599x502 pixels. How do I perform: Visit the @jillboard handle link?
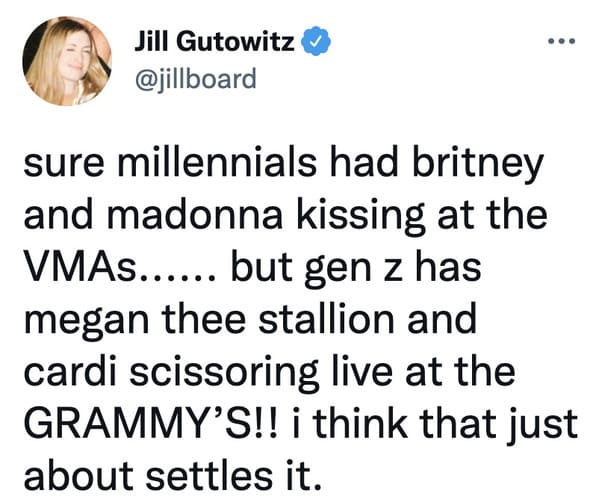click(x=195, y=79)
